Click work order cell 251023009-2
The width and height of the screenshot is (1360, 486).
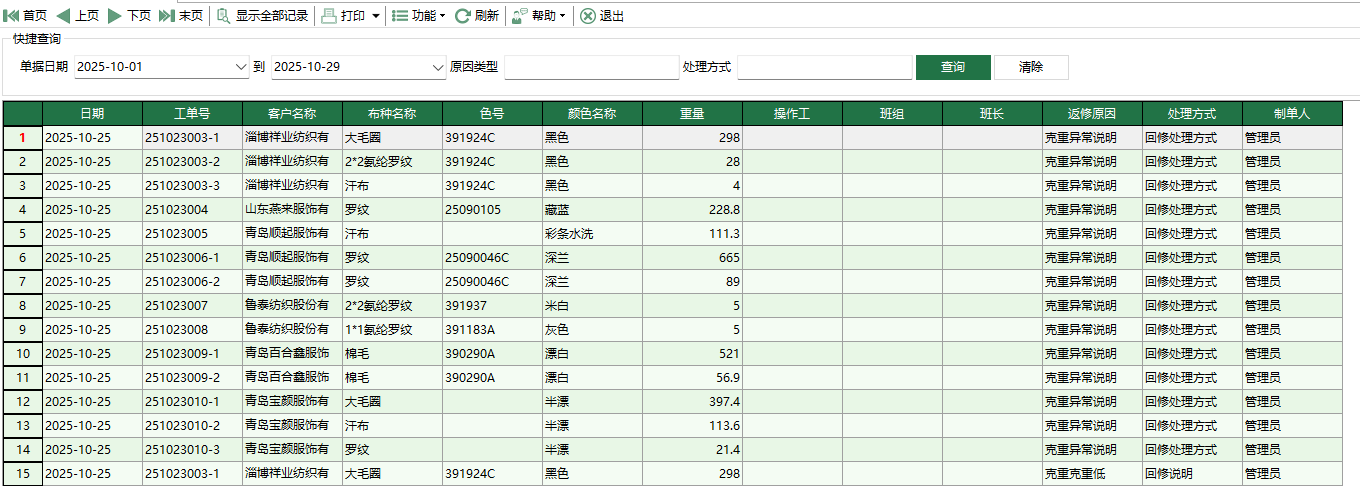[193, 377]
